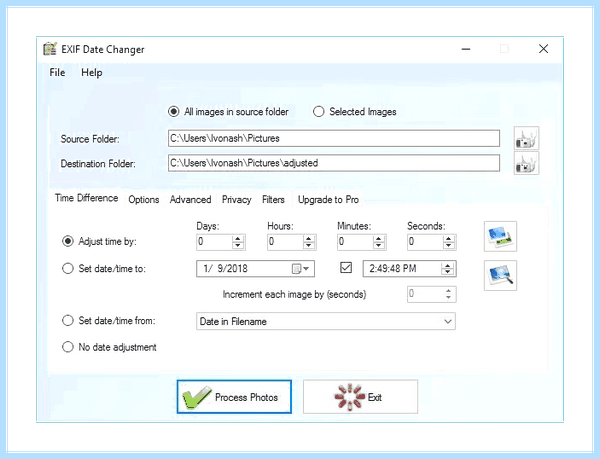Click the 1/ 9/2018 date text
600x459 pixels.
(x=225, y=269)
